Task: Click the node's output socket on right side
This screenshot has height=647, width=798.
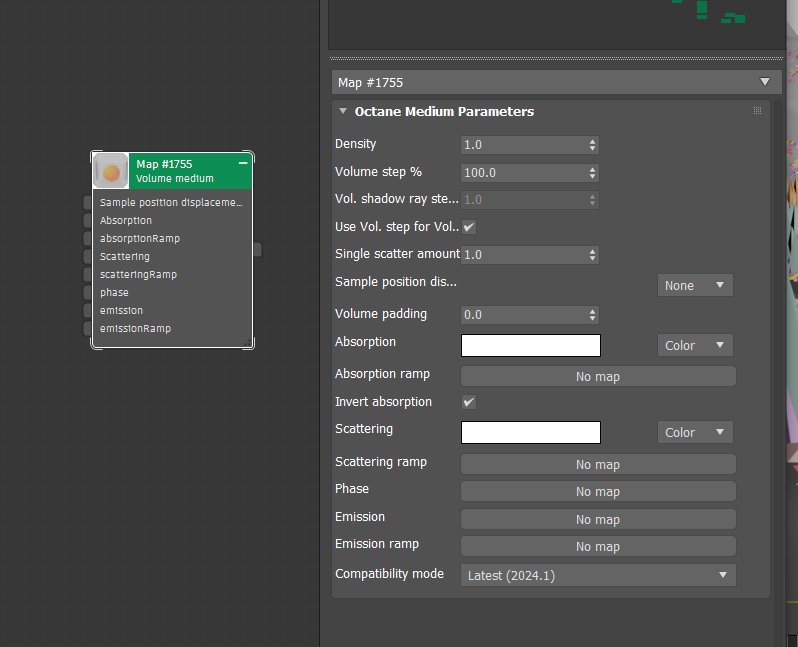Action: 258,249
